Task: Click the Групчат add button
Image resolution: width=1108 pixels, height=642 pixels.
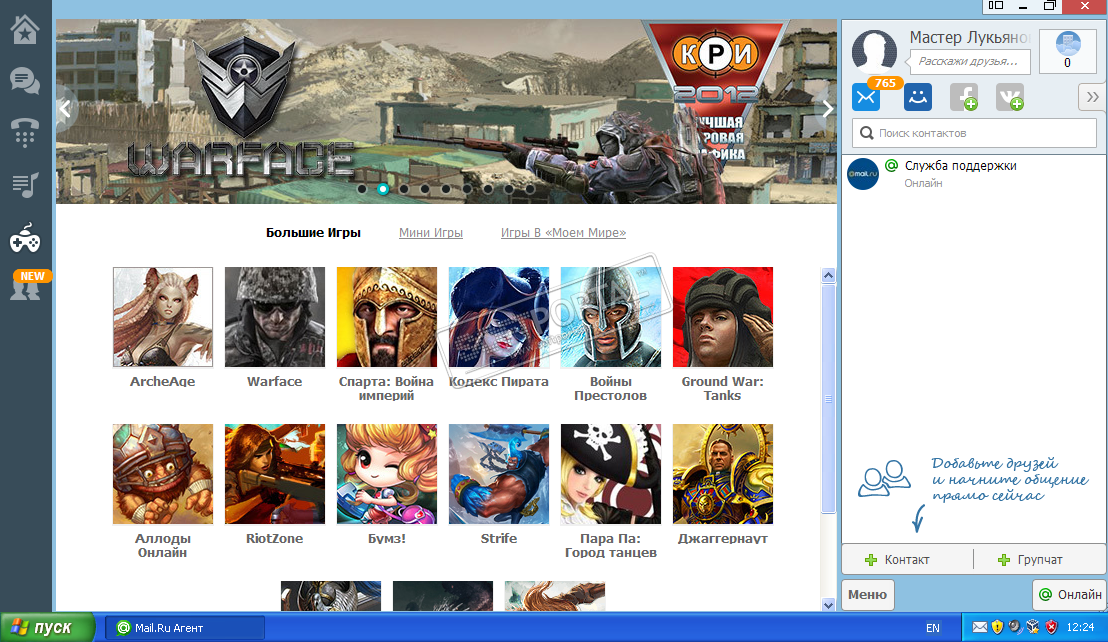Action: [x=1030, y=559]
